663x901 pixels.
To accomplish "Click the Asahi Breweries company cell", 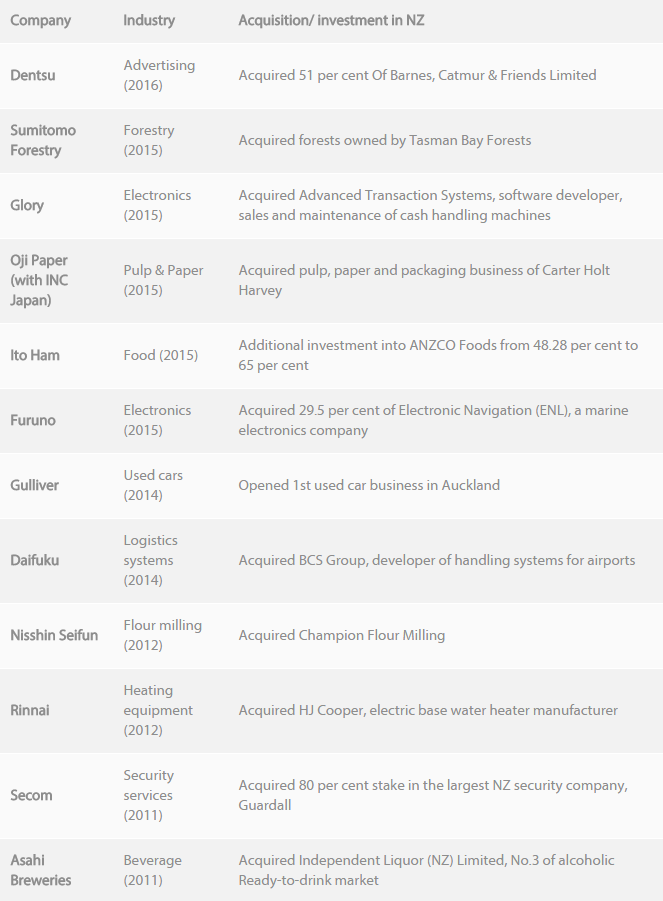I will coord(42,870).
